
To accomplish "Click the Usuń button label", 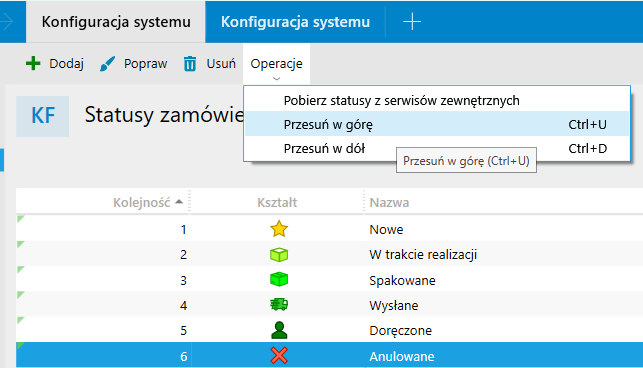I will 221,64.
